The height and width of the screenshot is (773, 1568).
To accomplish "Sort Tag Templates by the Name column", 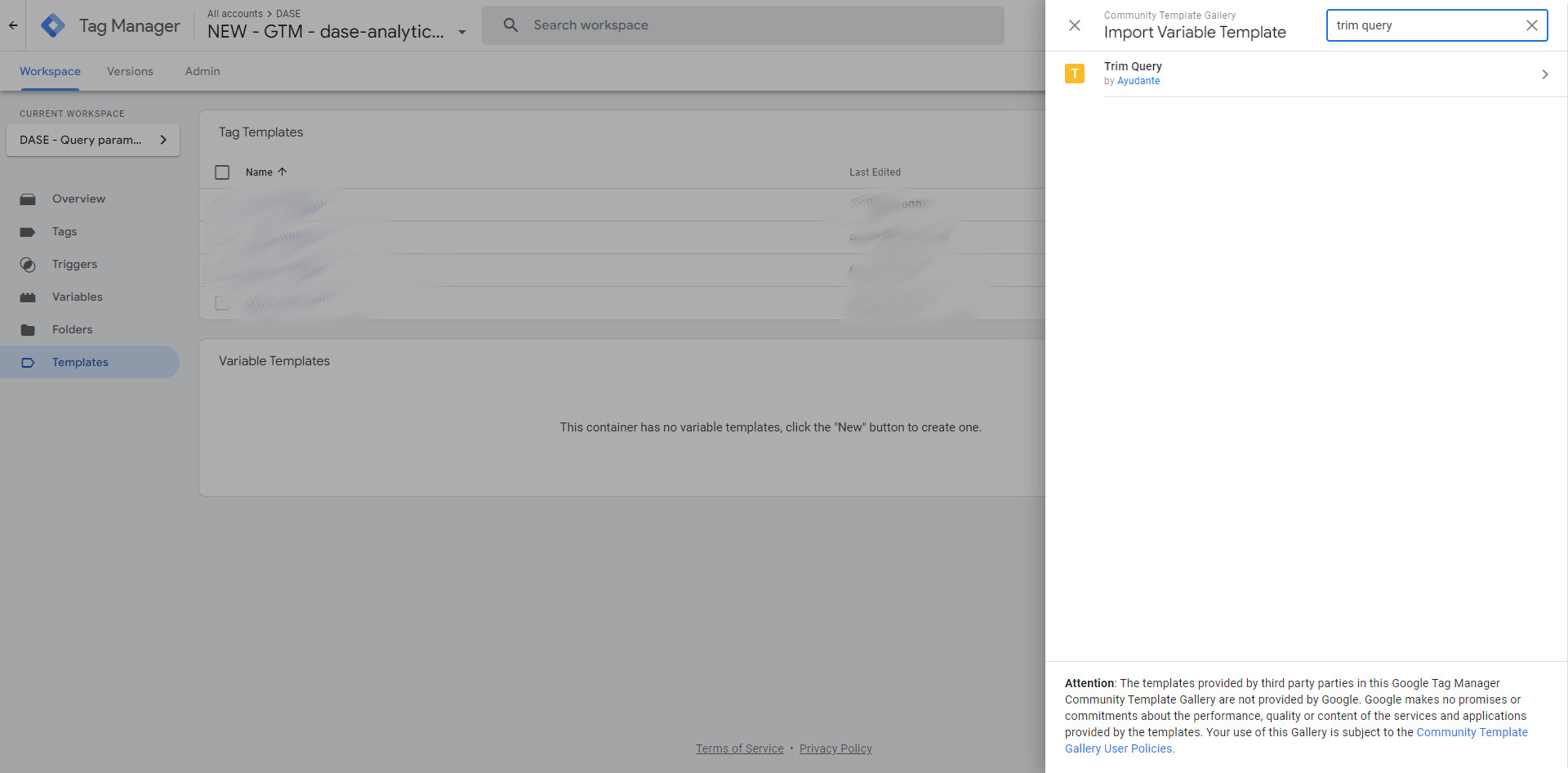I will pyautogui.click(x=259, y=172).
